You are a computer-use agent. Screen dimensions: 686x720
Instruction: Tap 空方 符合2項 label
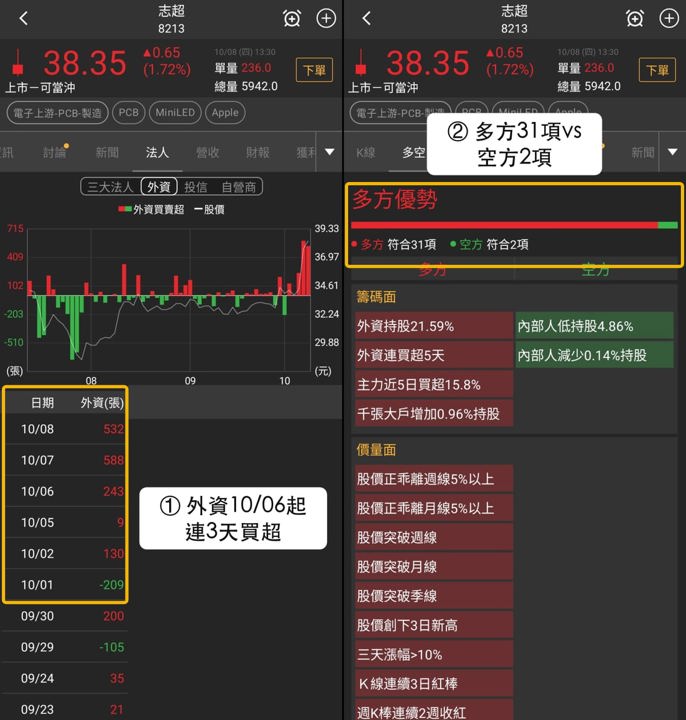coord(489,244)
